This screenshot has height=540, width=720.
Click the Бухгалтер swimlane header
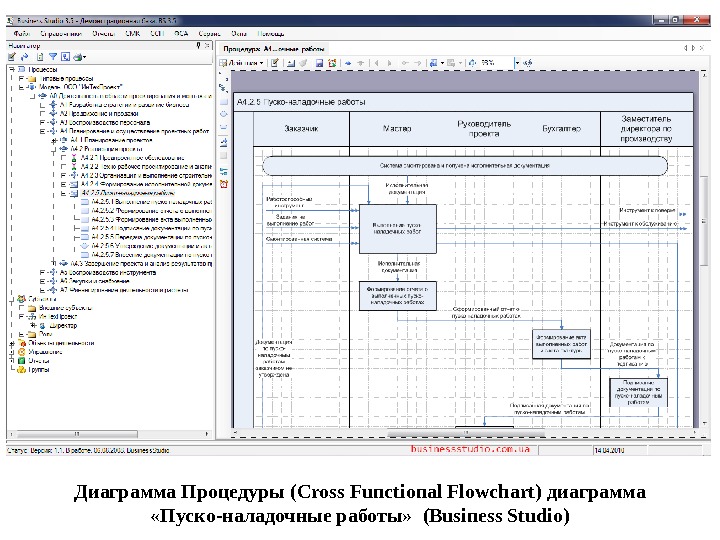[562, 129]
